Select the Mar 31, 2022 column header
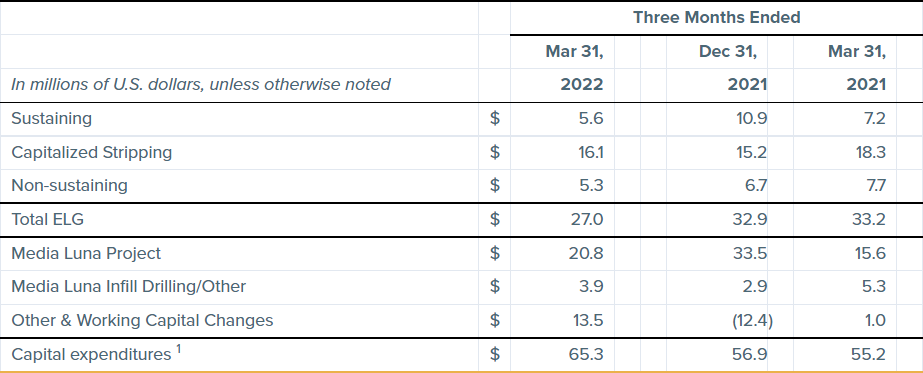This screenshot has width=923, height=373. point(575,68)
